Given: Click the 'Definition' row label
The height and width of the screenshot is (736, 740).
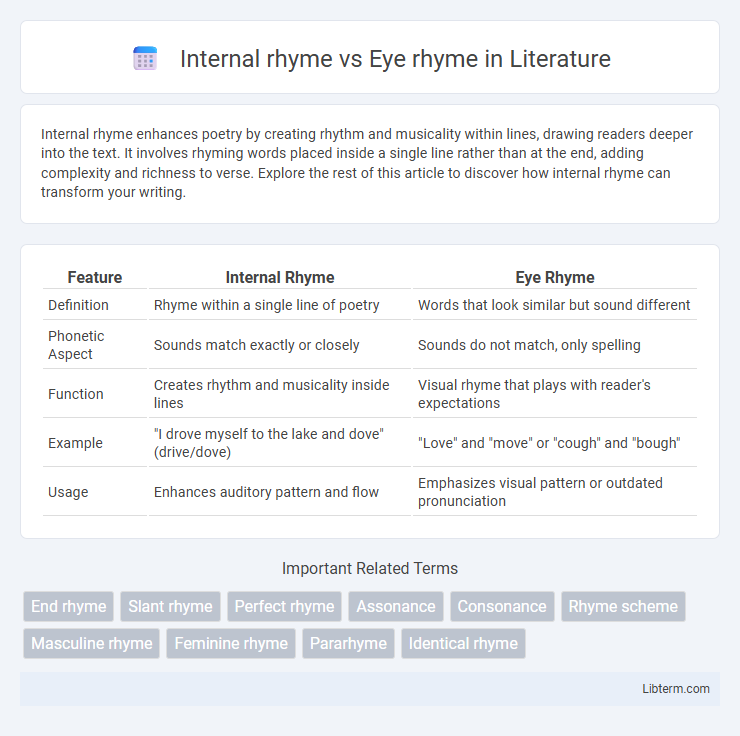Looking at the screenshot, I should [78, 305].
